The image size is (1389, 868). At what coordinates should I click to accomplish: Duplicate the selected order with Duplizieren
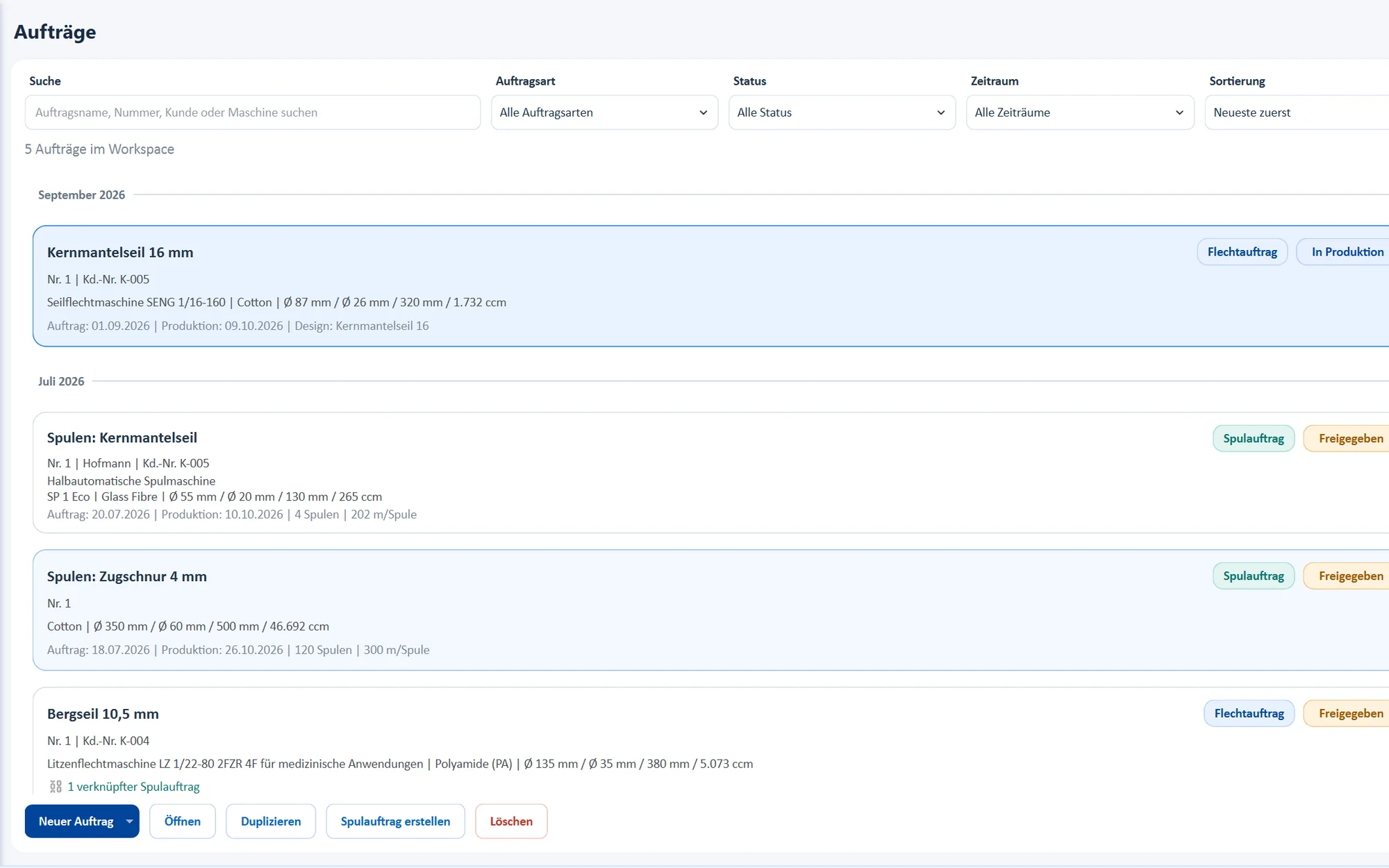271,821
